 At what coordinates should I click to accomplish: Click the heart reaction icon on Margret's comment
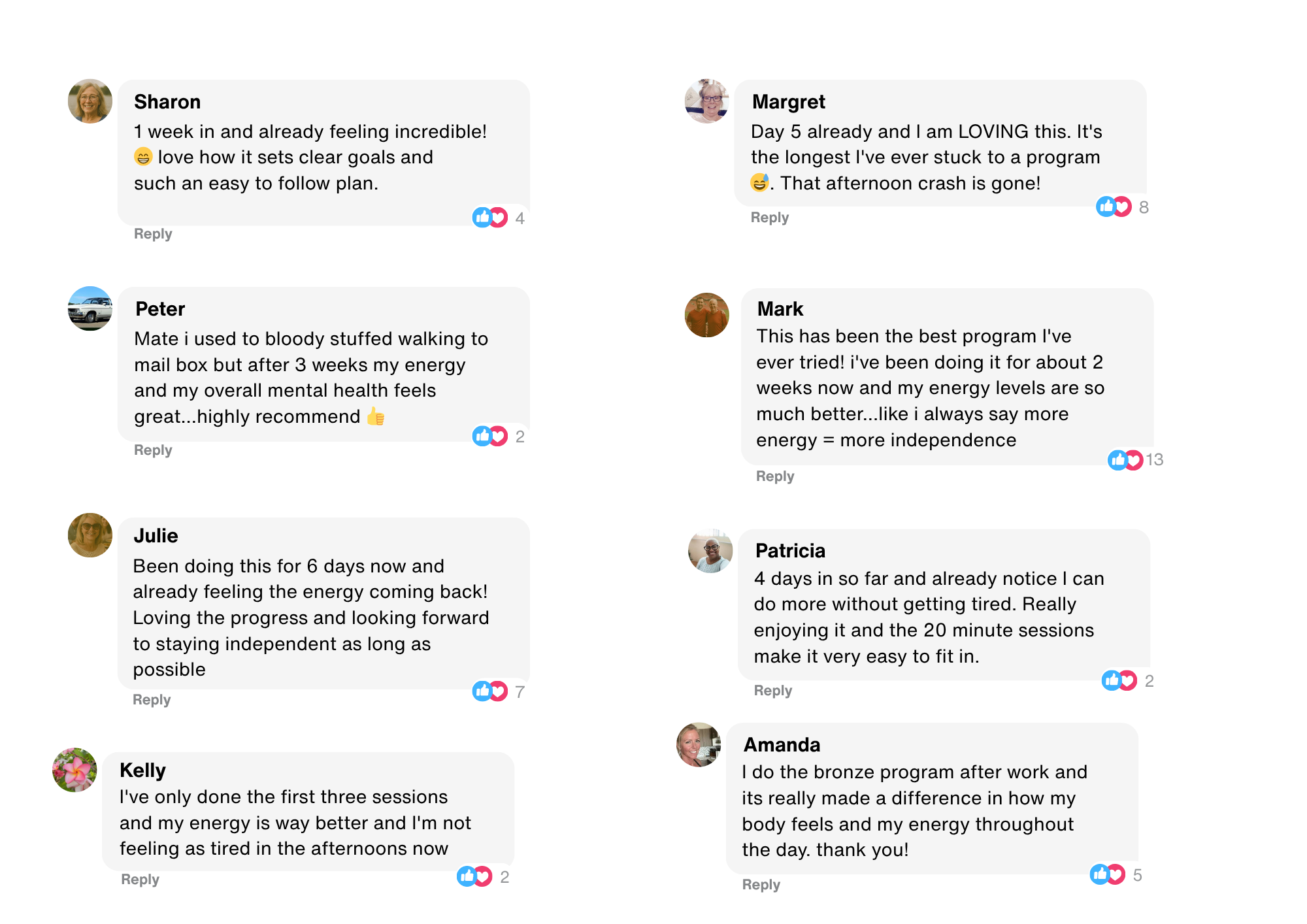coord(1123,207)
